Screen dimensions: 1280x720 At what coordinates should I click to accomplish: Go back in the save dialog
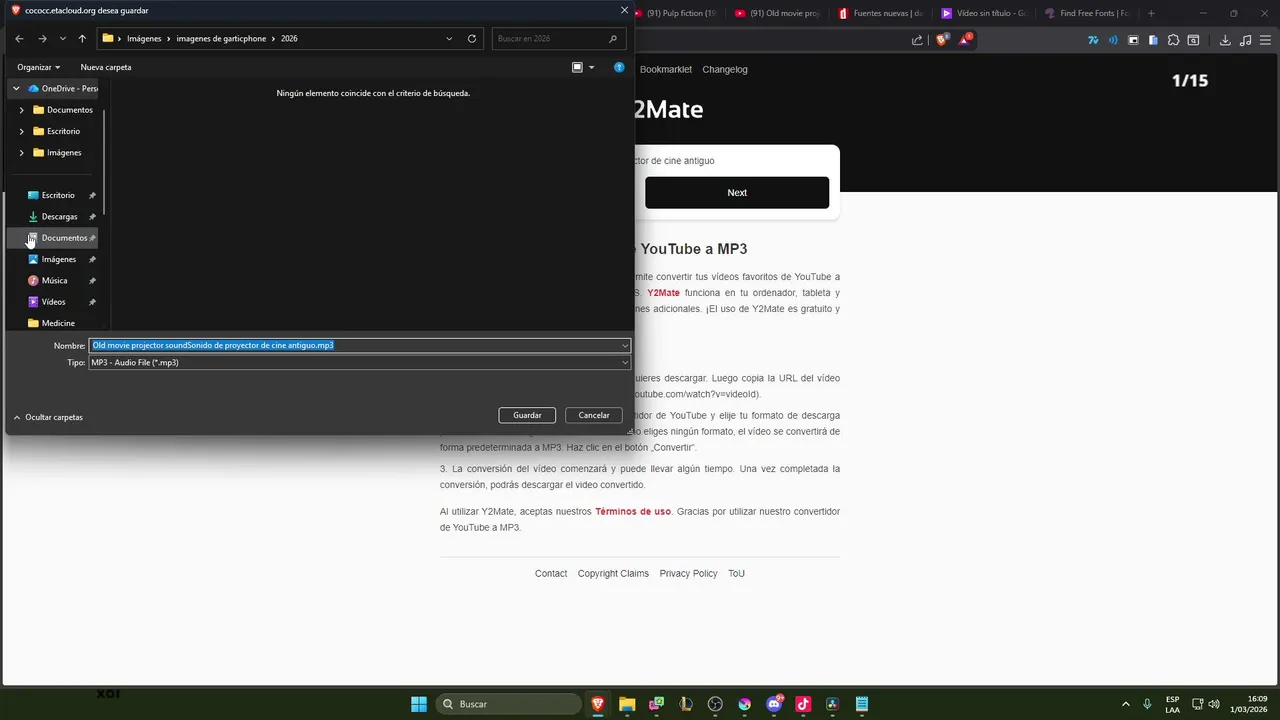click(19, 38)
